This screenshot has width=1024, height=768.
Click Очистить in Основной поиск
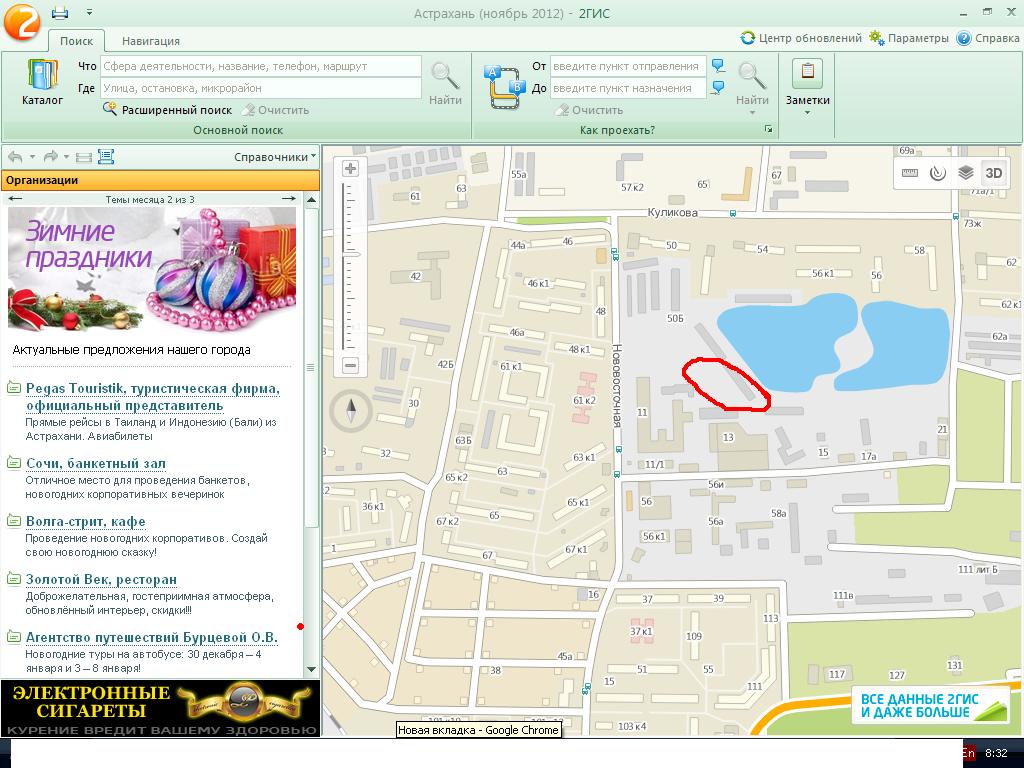276,110
